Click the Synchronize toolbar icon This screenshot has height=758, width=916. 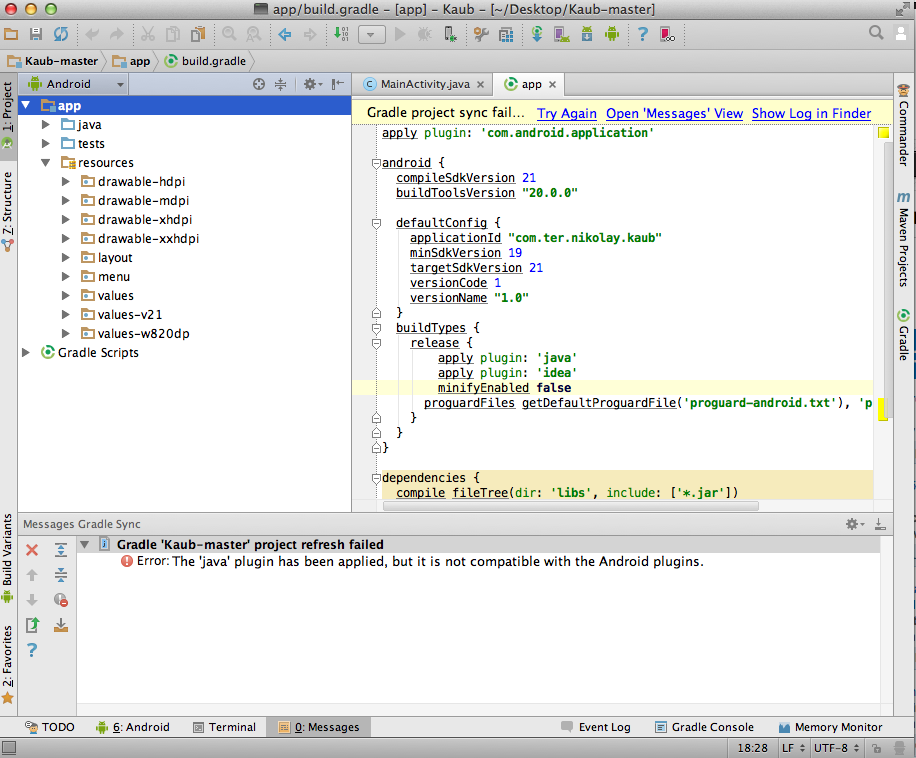pyautogui.click(x=61, y=34)
